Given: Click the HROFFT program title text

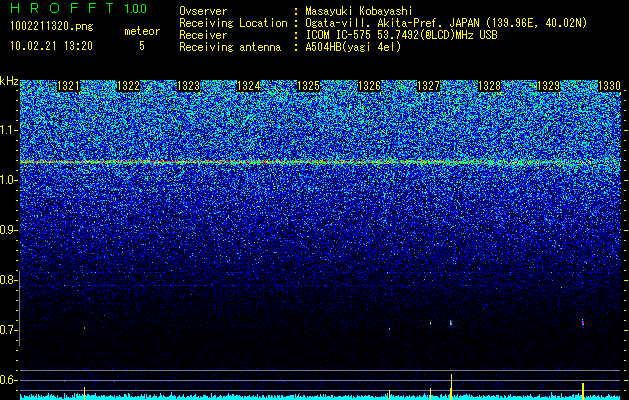Looking at the screenshot, I should (x=63, y=8).
